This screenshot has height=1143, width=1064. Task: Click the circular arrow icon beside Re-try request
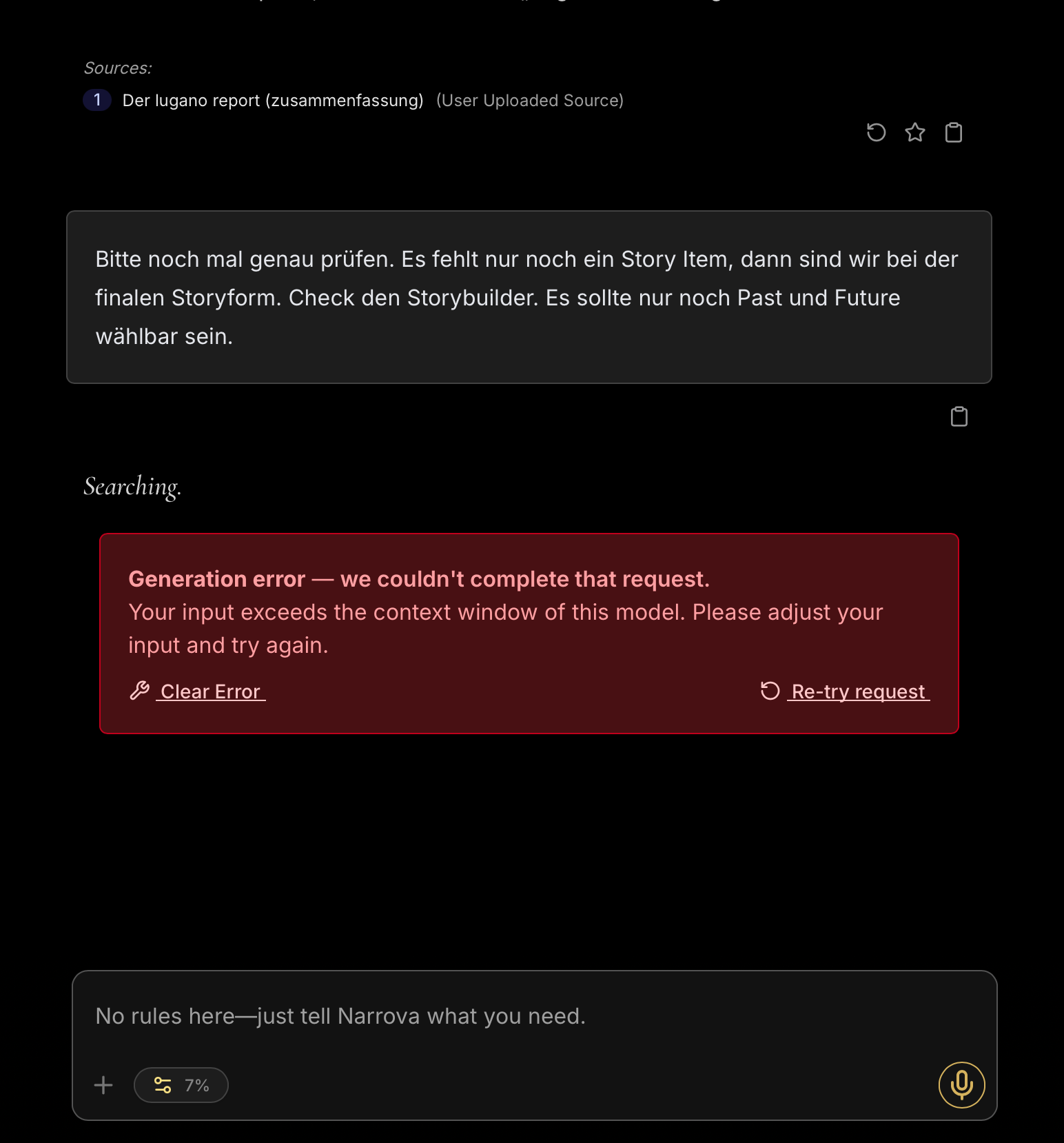[x=770, y=691]
